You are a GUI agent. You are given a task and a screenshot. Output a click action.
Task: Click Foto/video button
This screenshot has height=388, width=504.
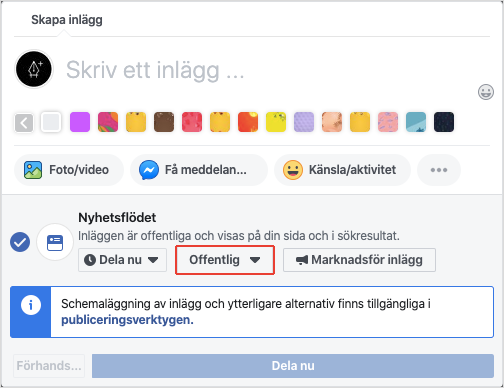pyautogui.click(x=69, y=170)
